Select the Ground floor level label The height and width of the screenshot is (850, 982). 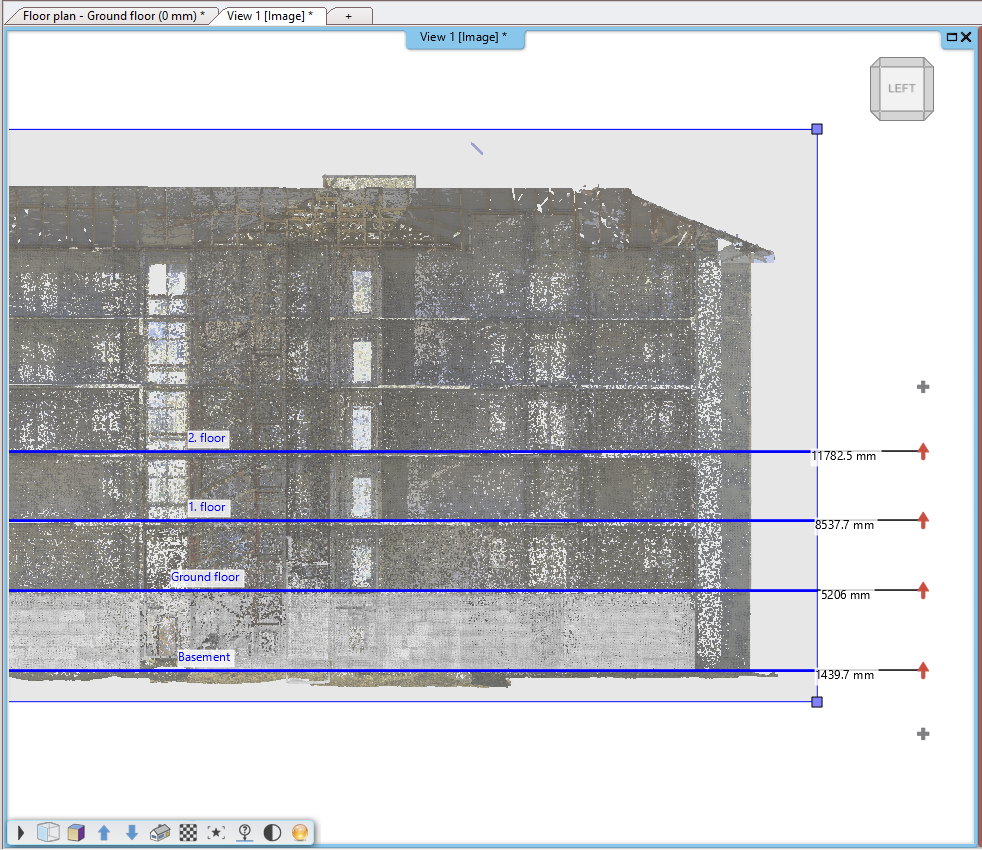click(205, 577)
